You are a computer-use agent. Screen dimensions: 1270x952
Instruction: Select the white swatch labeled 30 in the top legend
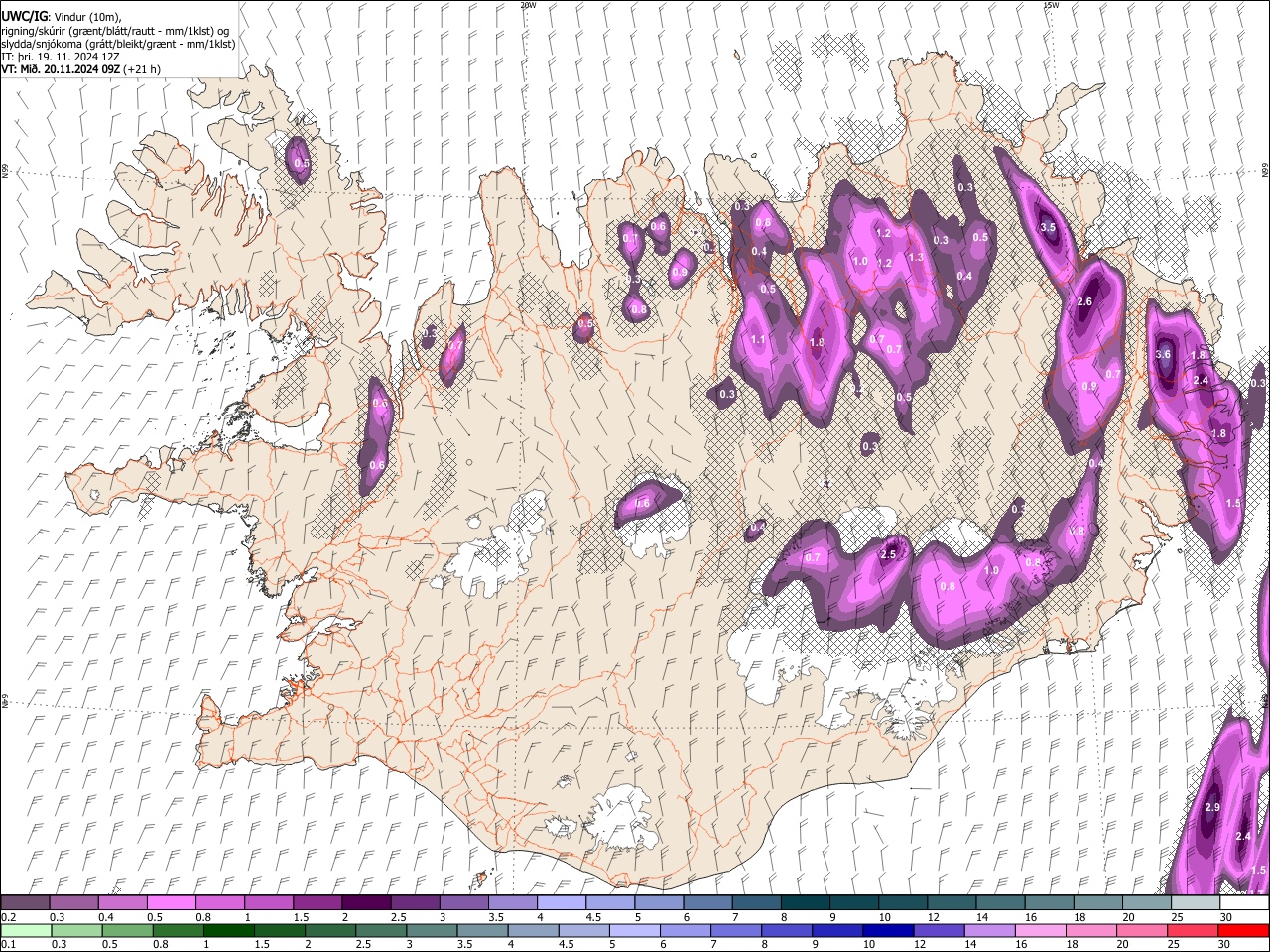pos(1244,903)
